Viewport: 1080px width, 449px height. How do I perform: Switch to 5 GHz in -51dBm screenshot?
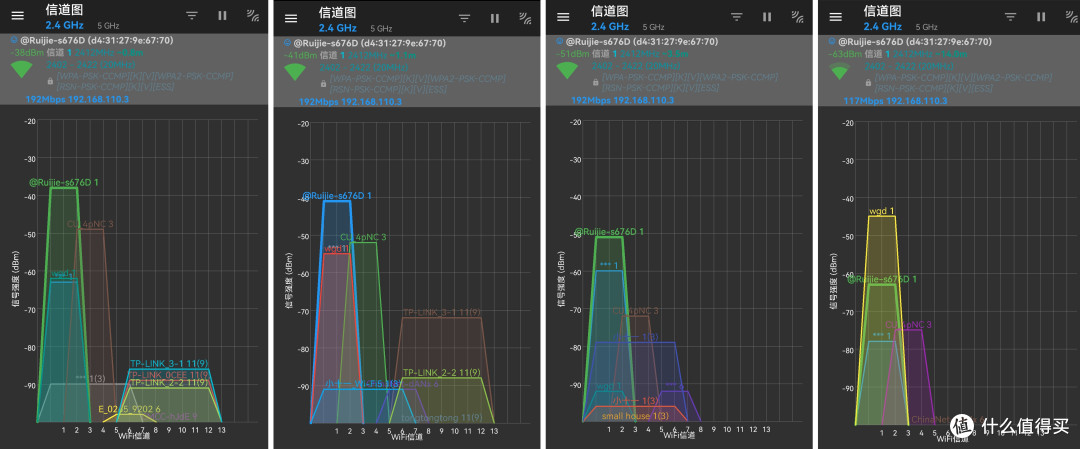pyautogui.click(x=653, y=26)
